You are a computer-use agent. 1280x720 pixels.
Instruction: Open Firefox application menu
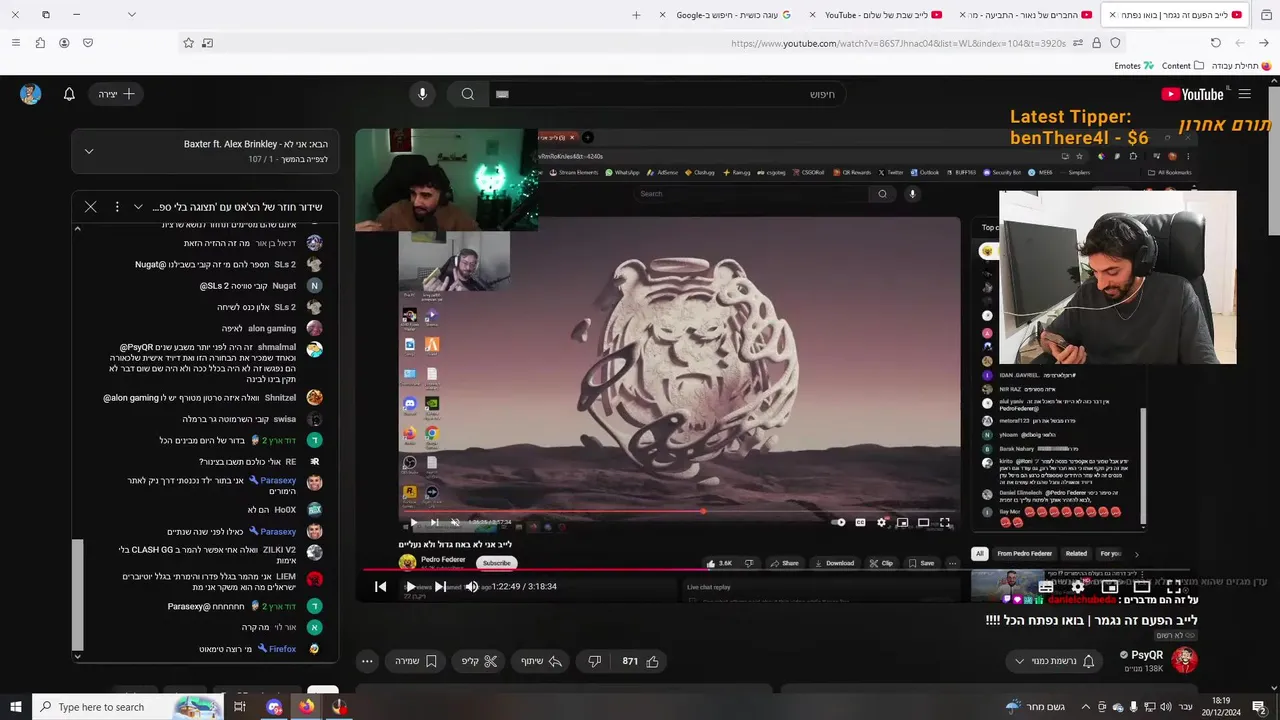[15, 43]
